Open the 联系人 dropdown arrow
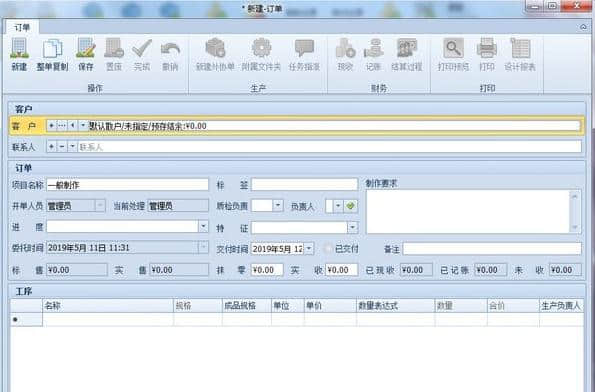This screenshot has height=392, width=595. click(x=72, y=146)
